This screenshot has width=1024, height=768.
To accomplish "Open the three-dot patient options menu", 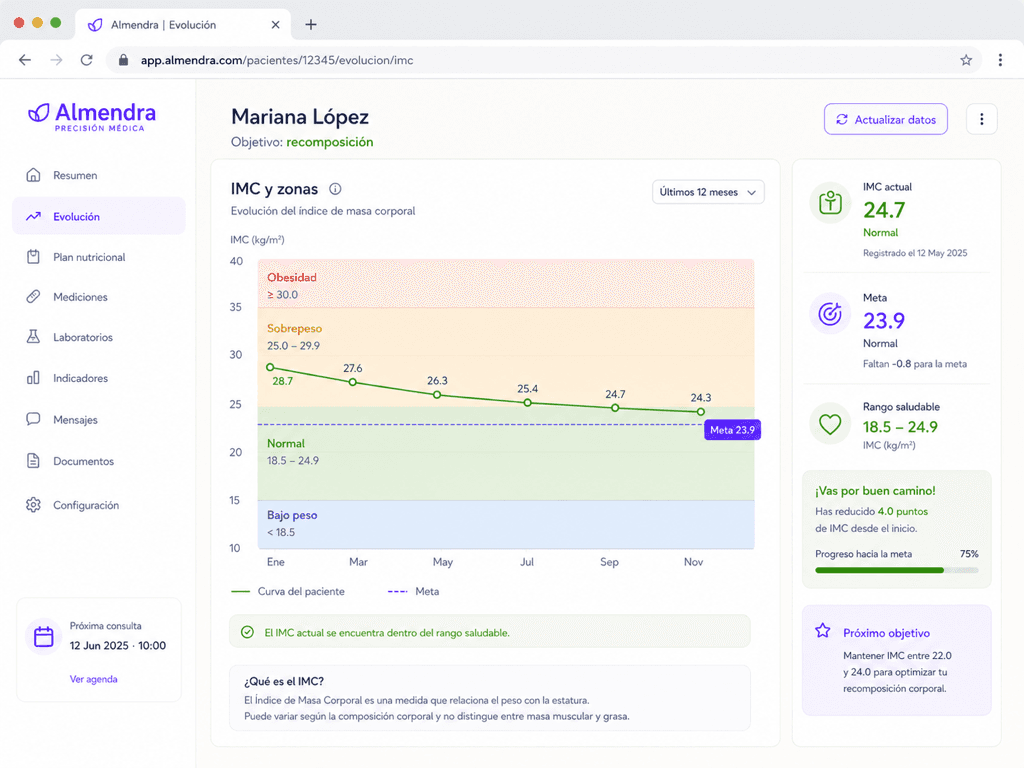I will 981,119.
